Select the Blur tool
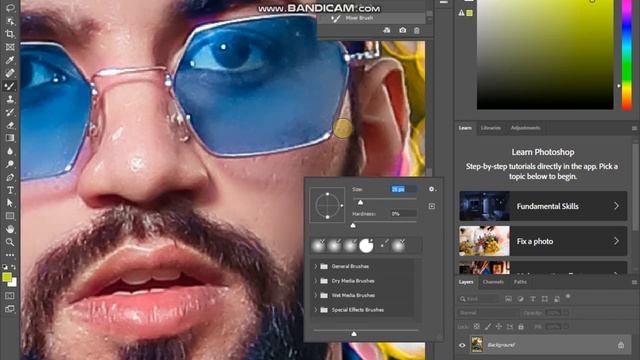640x360 pixels. click(x=10, y=151)
